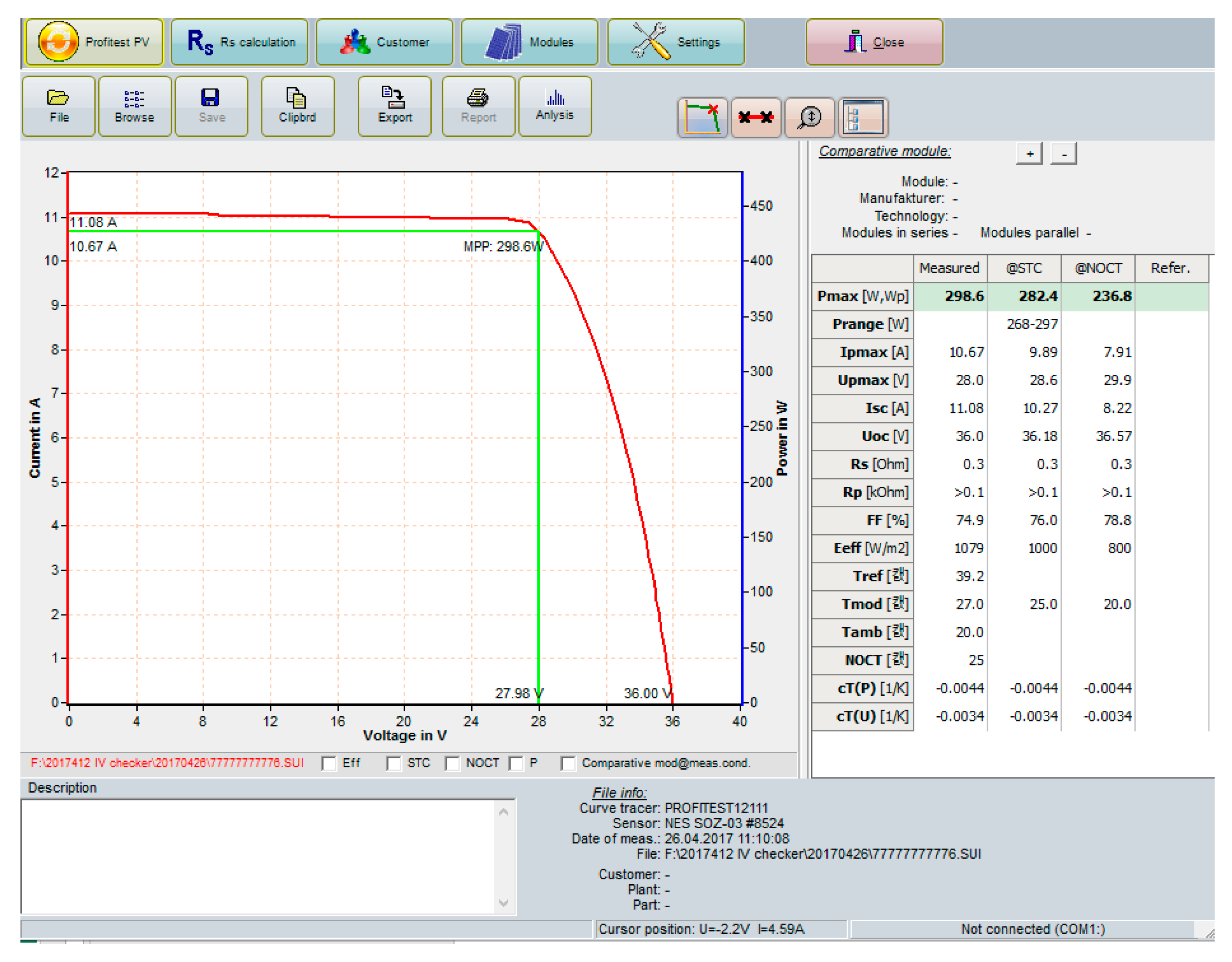Image resolution: width=1232 pixels, height=962 pixels.
Task: Click the Browse toolbar icon
Action: tap(135, 106)
